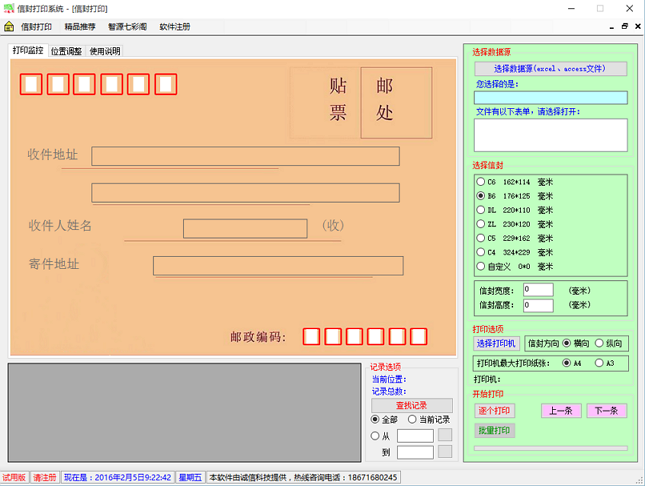Click the 收件人姓名 text box
Screen dimensions: 645x486
(x=245, y=228)
